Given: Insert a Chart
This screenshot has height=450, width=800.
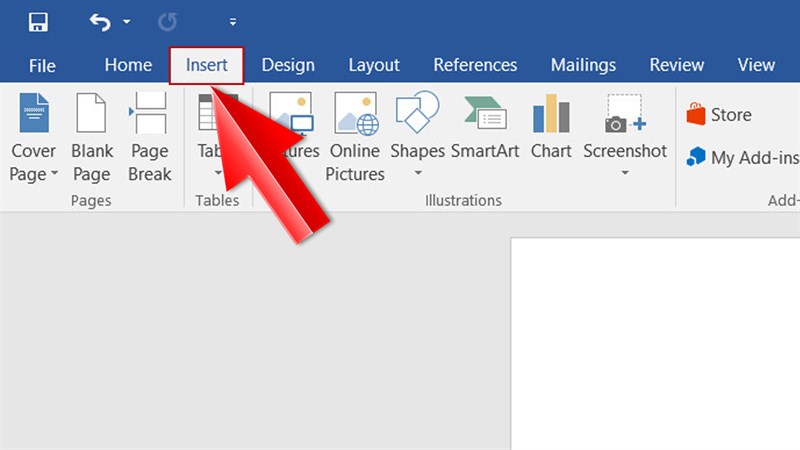Looking at the screenshot, I should [x=551, y=127].
